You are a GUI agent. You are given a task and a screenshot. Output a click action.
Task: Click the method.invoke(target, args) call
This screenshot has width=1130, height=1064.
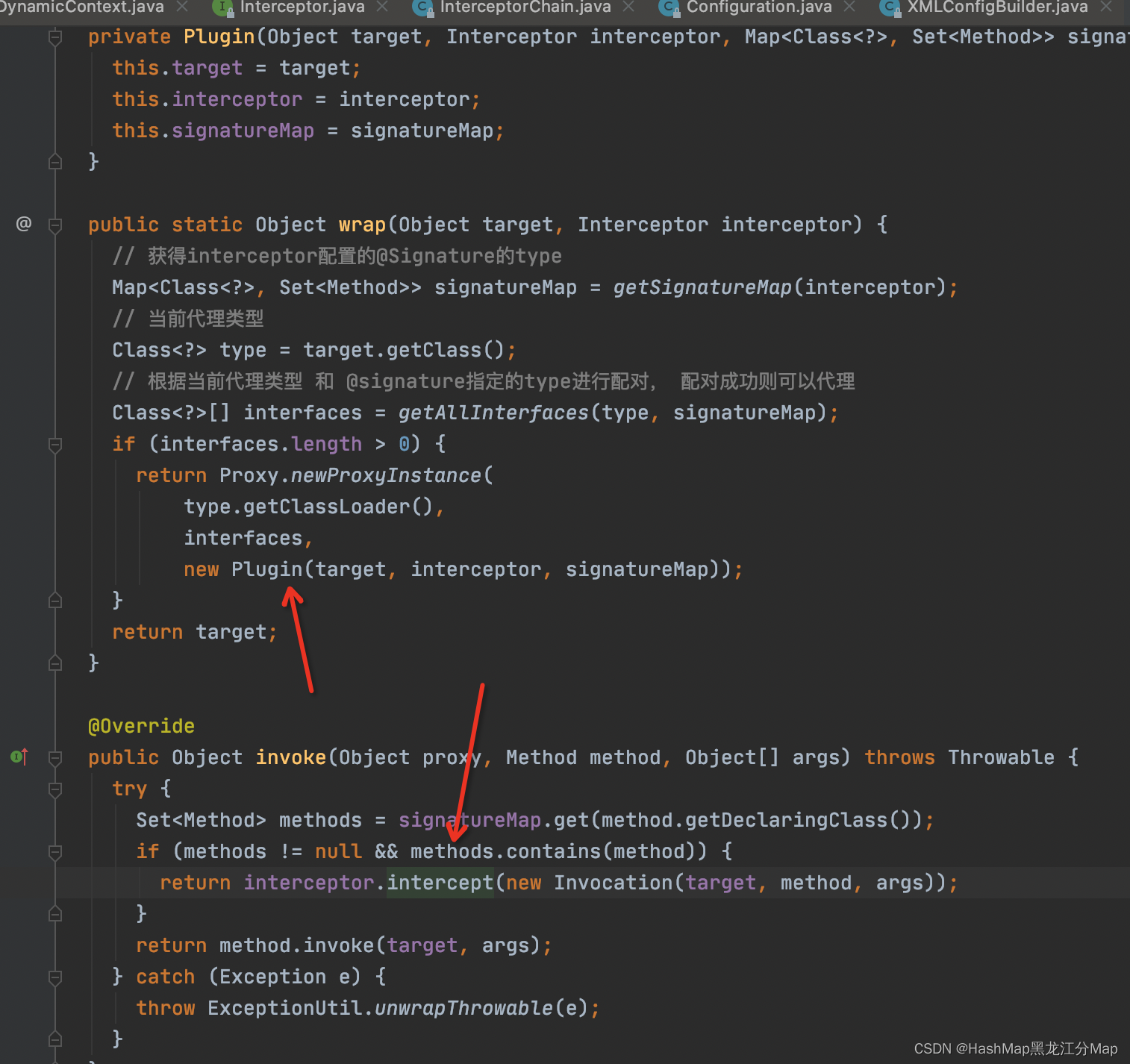point(380,945)
